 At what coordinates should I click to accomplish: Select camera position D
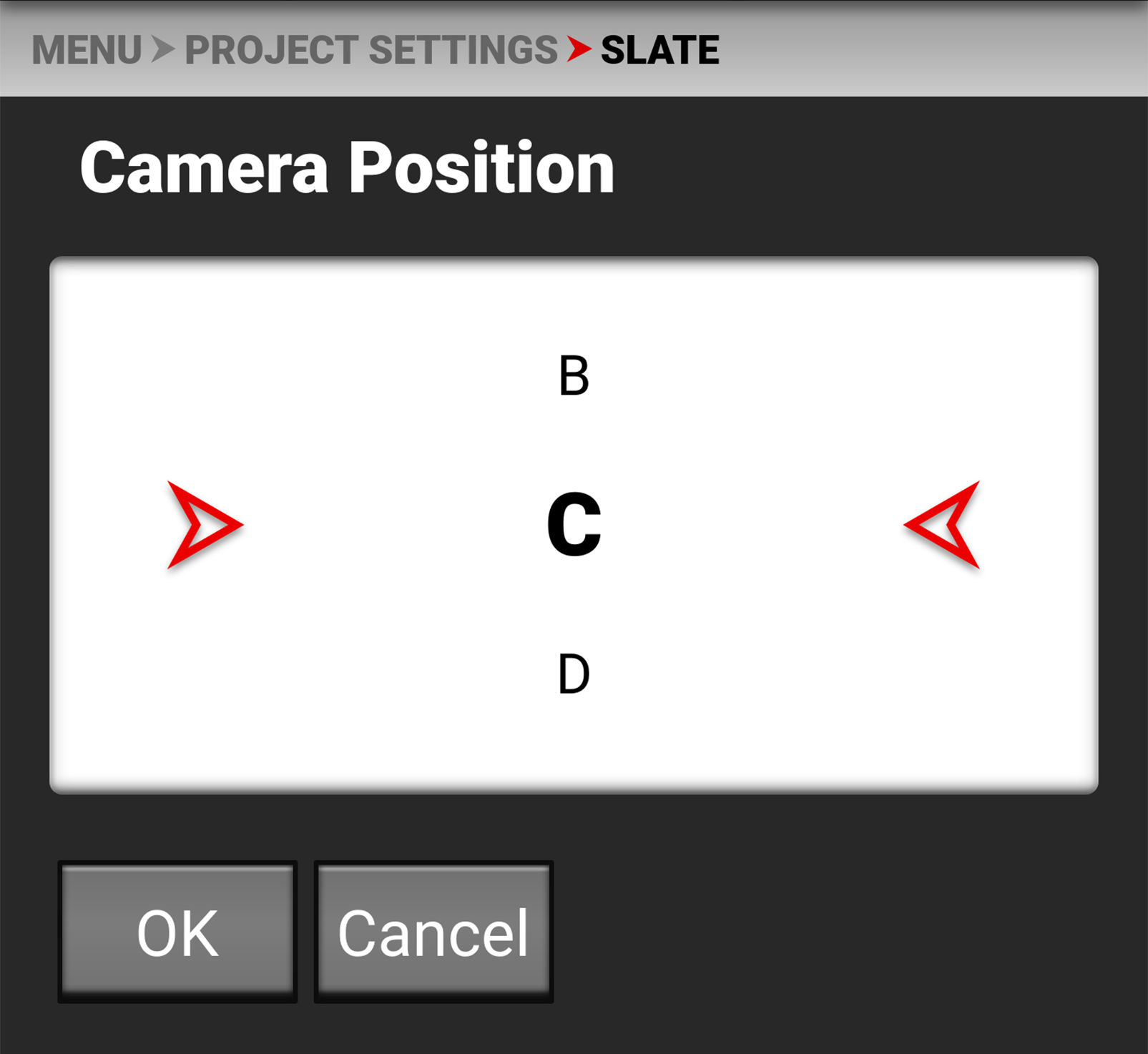tap(574, 674)
